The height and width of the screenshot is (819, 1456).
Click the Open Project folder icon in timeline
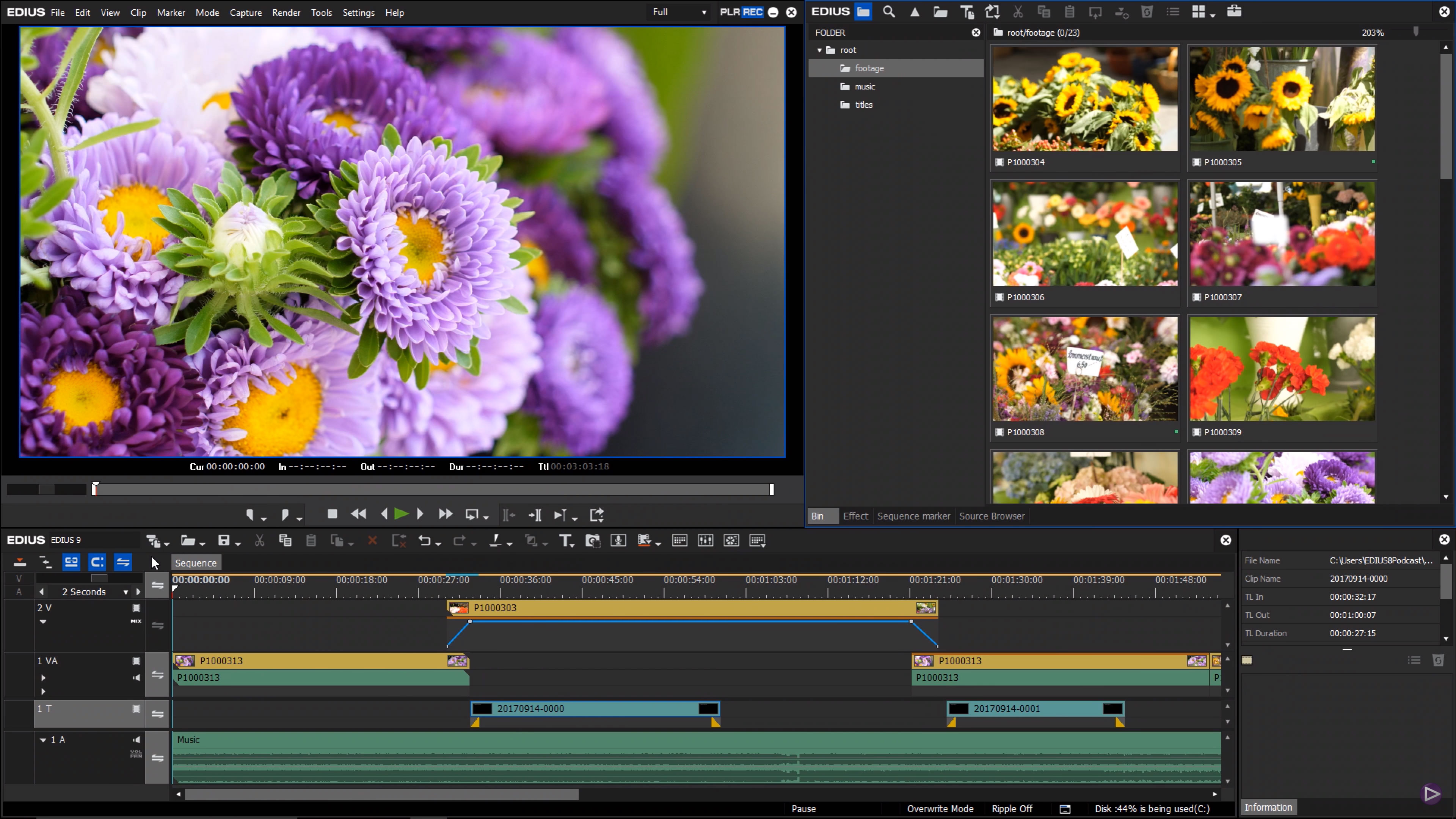point(188,540)
